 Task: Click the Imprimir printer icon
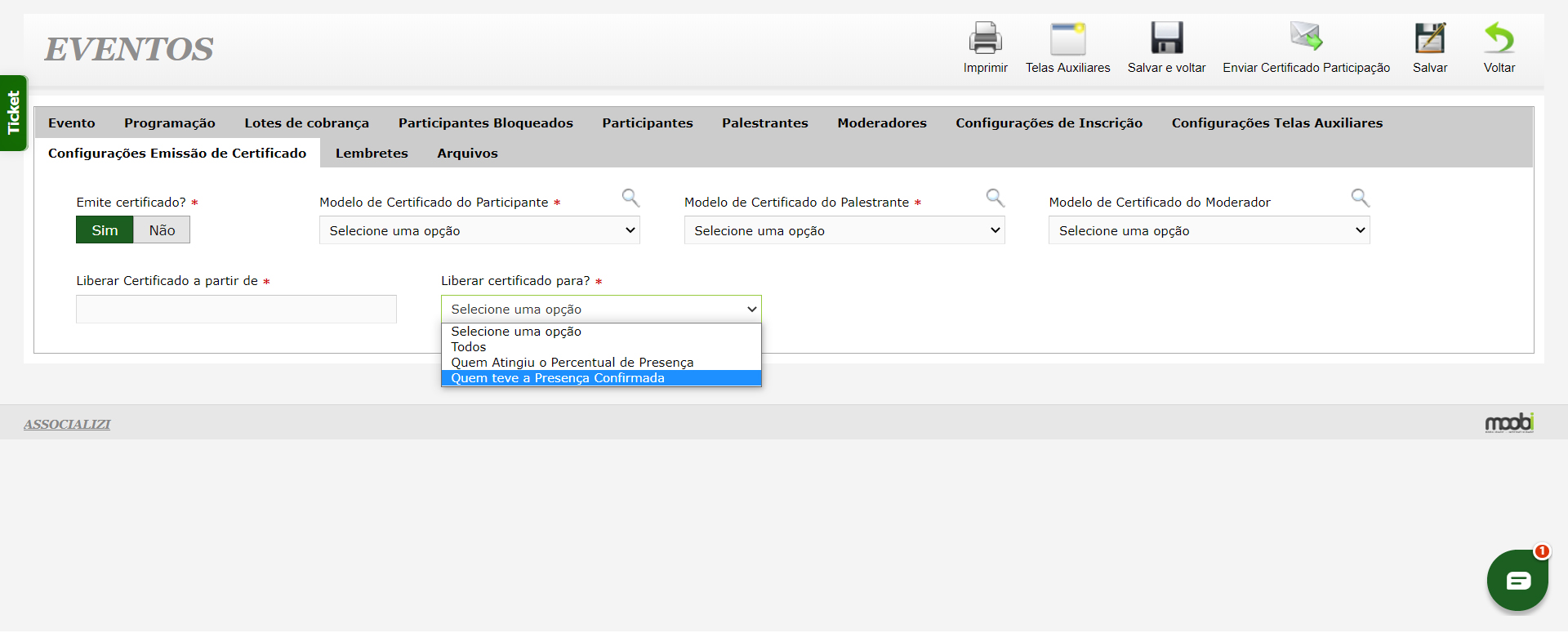[985, 38]
